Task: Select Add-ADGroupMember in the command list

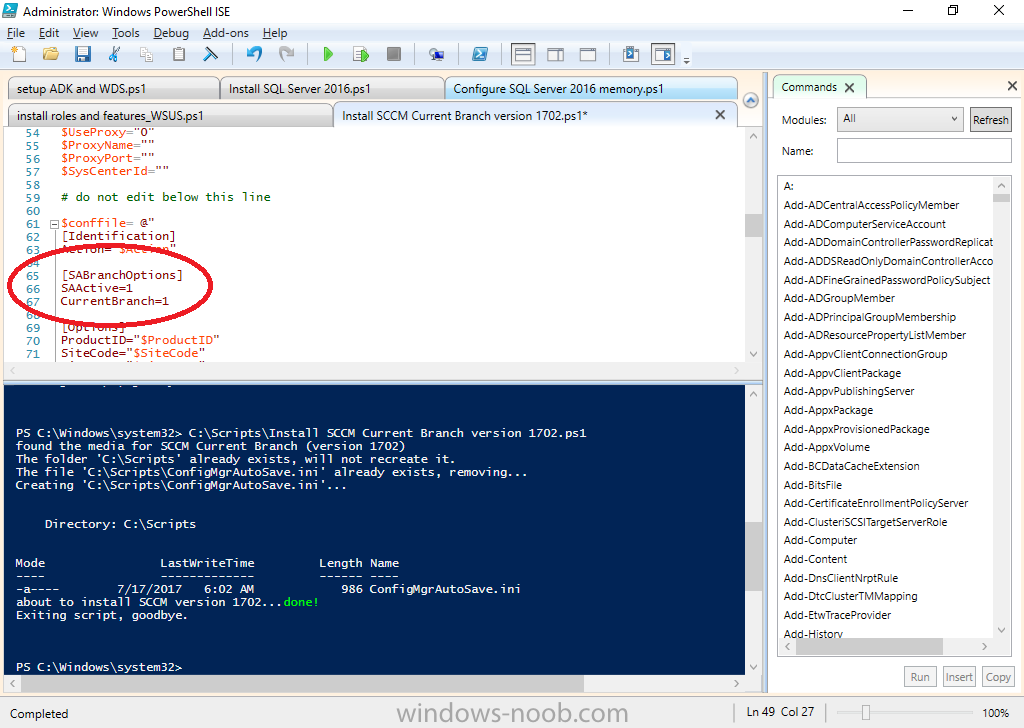Action: pyautogui.click(x=839, y=298)
